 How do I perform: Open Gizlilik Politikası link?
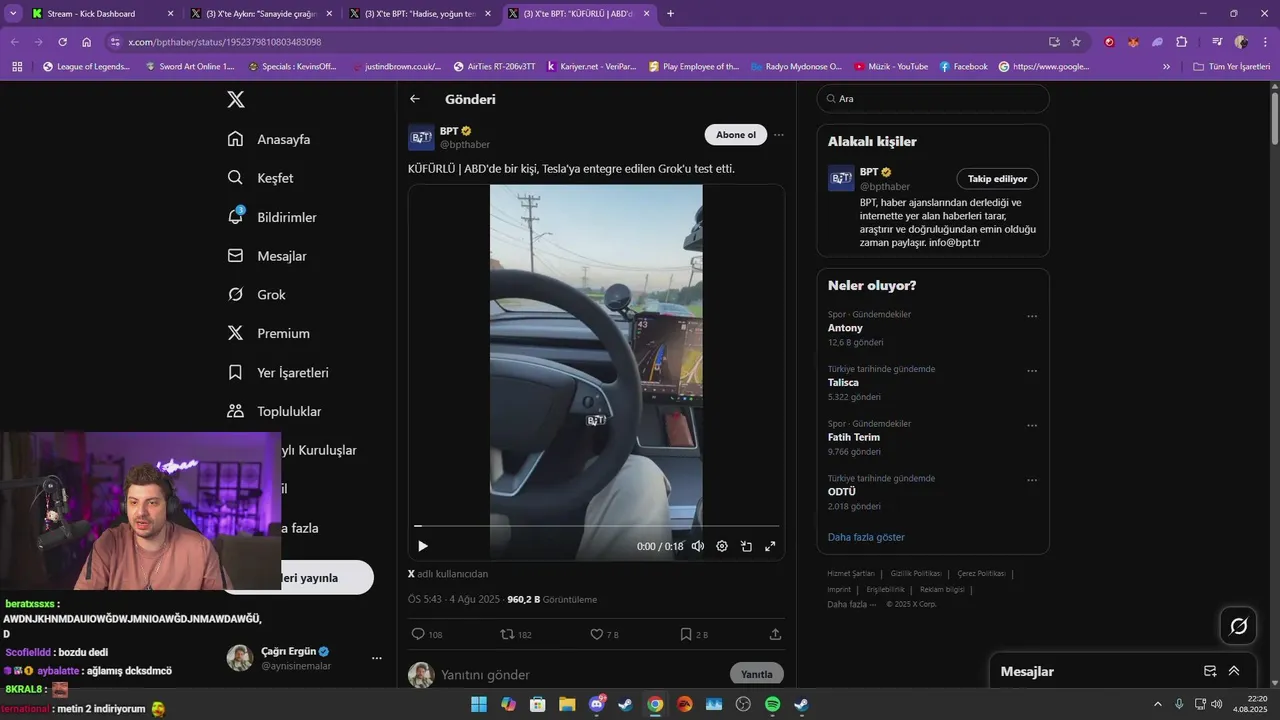click(916, 574)
